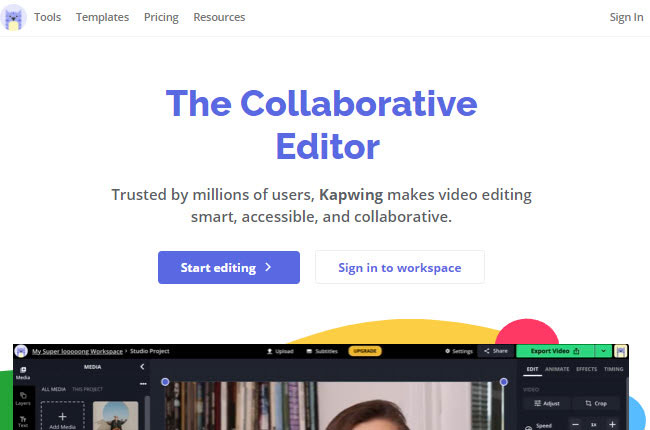Open Subtitles in the editor toolbar
The image size is (650, 430).
322,351
